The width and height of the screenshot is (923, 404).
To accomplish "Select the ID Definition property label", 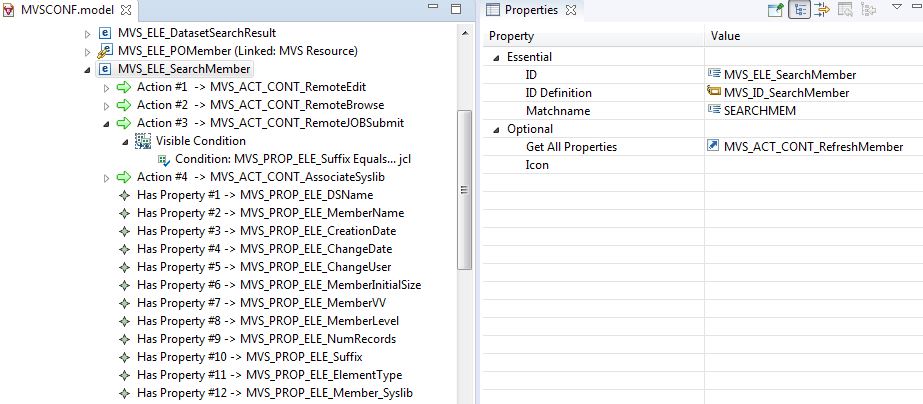I will click(x=559, y=93).
